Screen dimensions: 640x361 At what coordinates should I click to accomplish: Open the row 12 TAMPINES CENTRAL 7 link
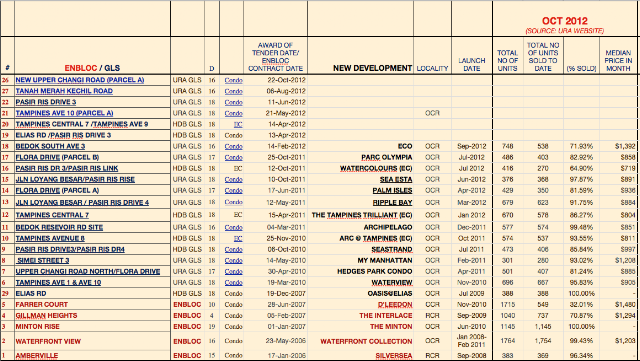(x=52, y=215)
